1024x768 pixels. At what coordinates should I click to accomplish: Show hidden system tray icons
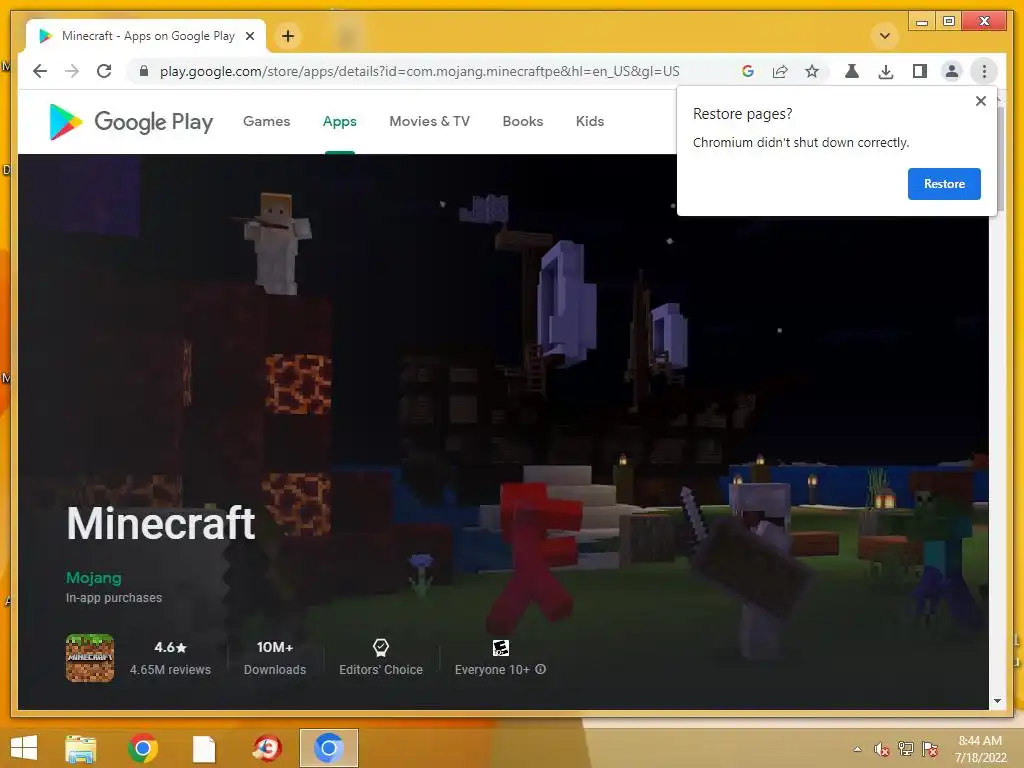pos(857,749)
